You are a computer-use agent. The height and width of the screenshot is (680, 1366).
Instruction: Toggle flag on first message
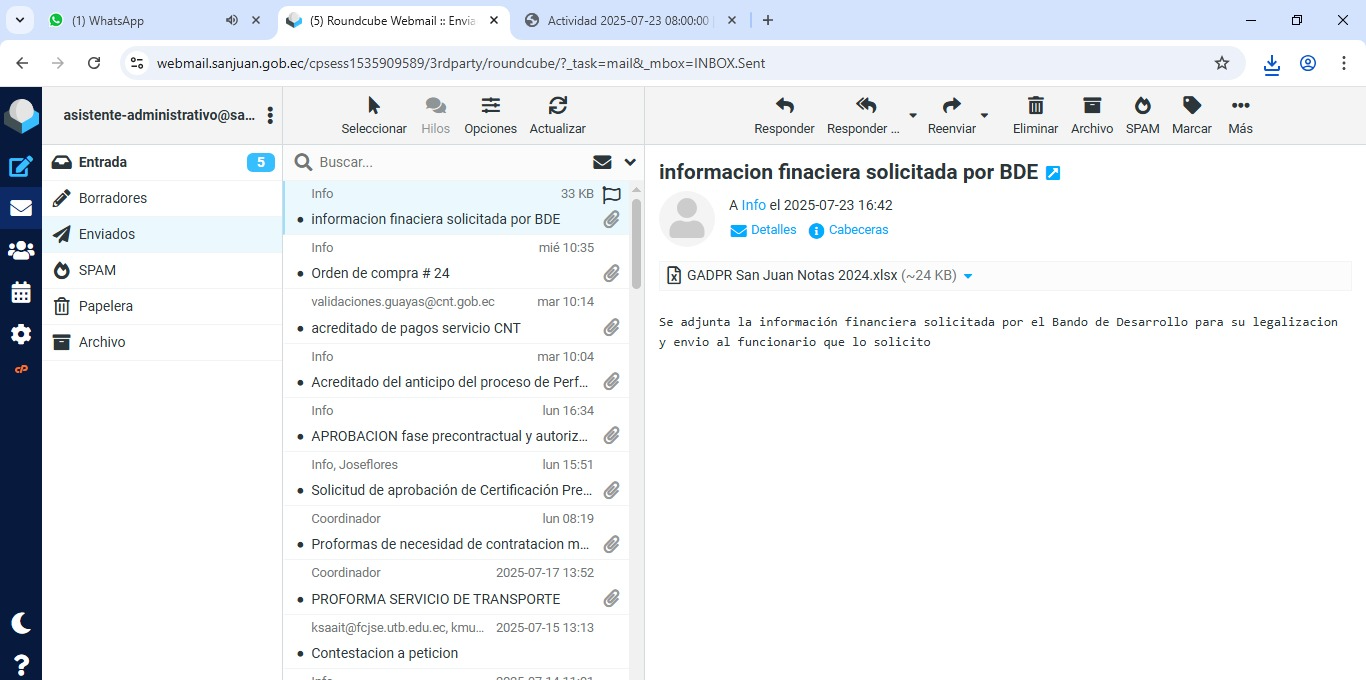tap(611, 195)
